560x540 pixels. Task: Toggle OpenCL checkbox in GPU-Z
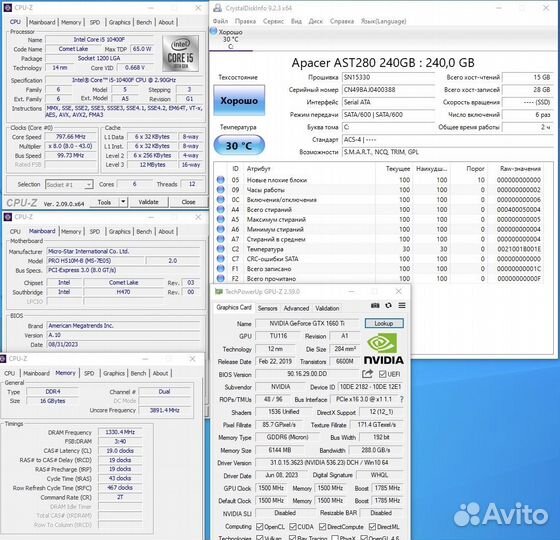pyautogui.click(x=260, y=526)
